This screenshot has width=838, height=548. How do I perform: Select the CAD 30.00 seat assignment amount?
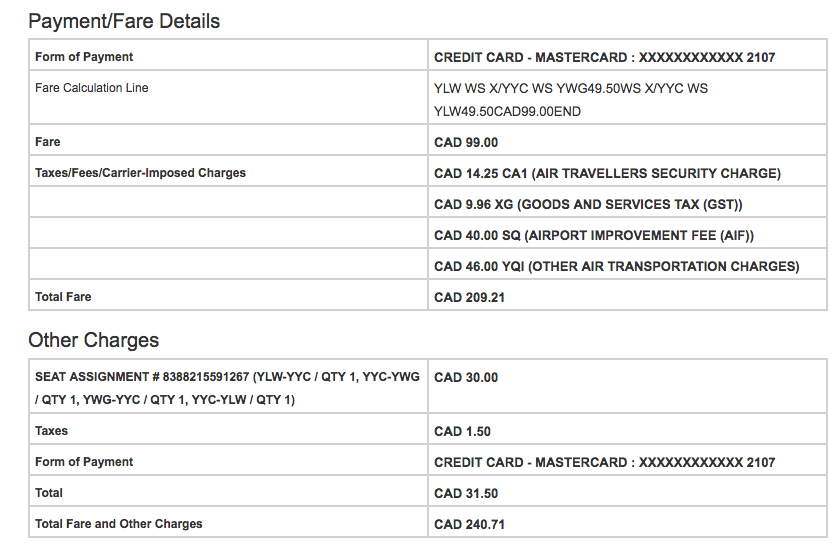click(x=466, y=377)
